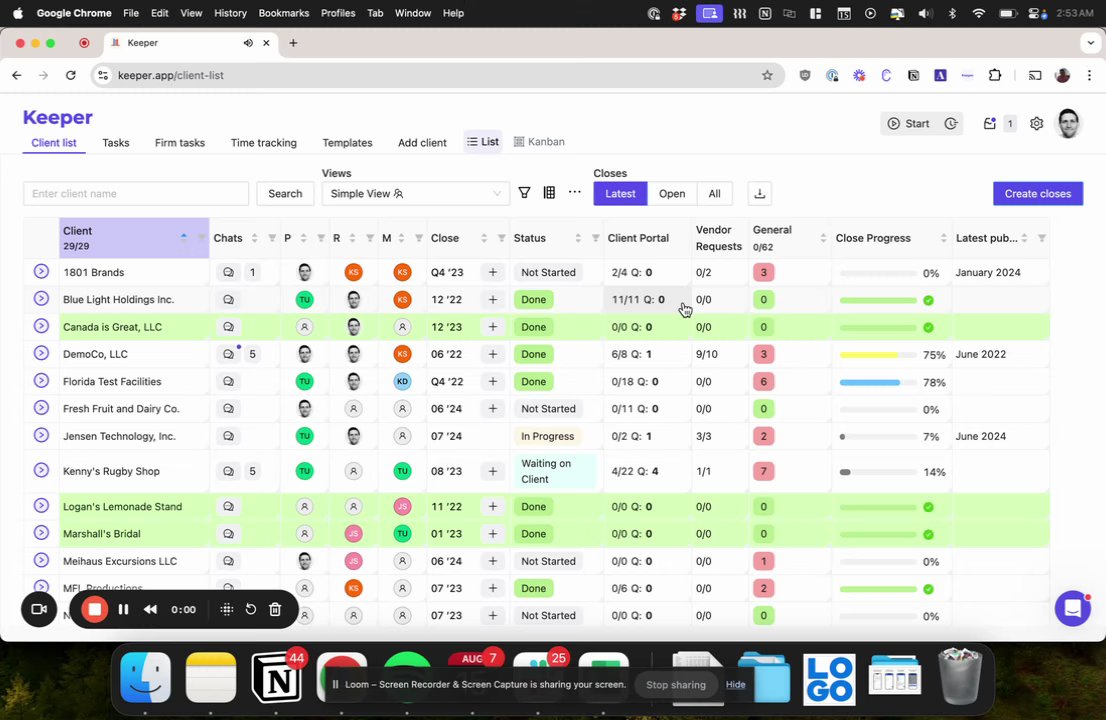Switch to Kanban view
Screen dimensions: 1106x720
coord(540,142)
